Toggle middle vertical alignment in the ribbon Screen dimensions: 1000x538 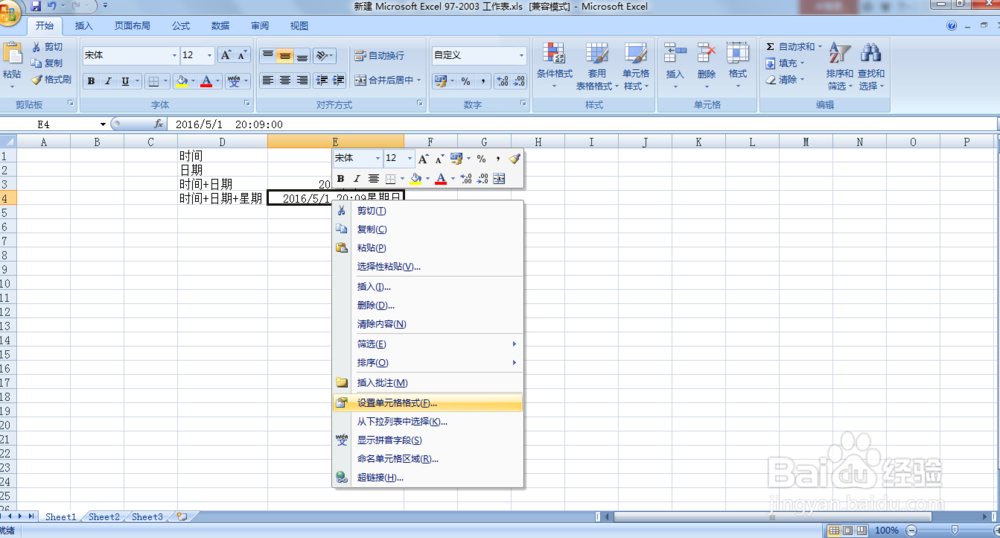click(x=285, y=55)
